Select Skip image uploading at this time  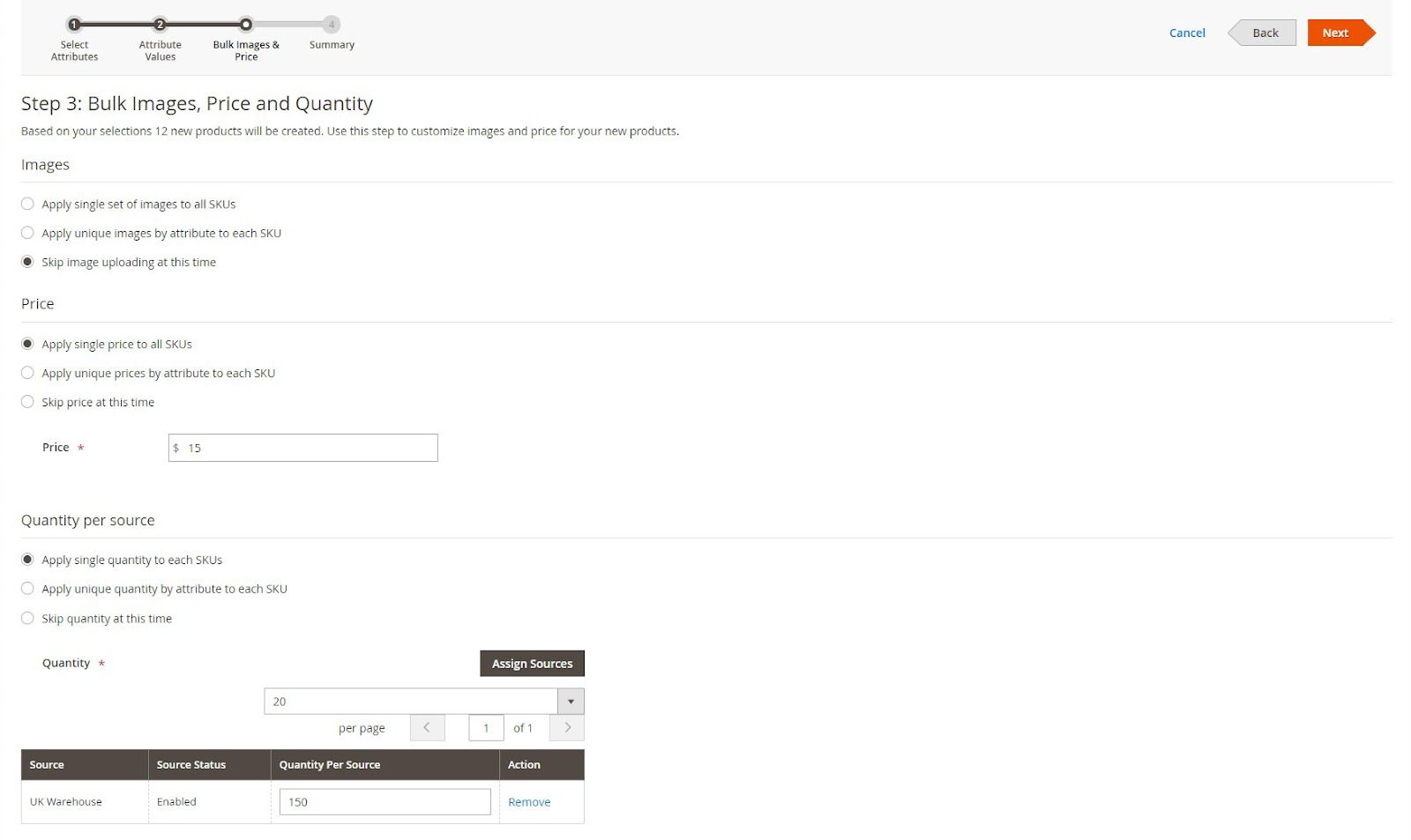click(27, 261)
